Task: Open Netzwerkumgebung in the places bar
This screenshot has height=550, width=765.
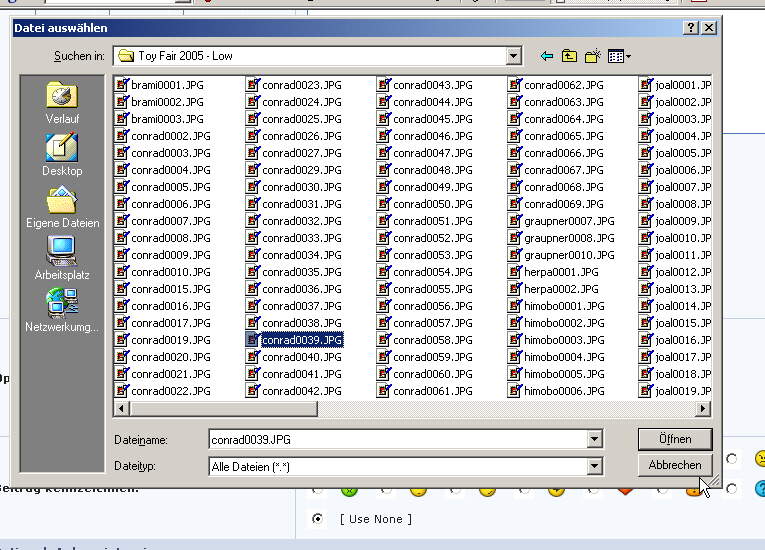Action: tap(62, 311)
